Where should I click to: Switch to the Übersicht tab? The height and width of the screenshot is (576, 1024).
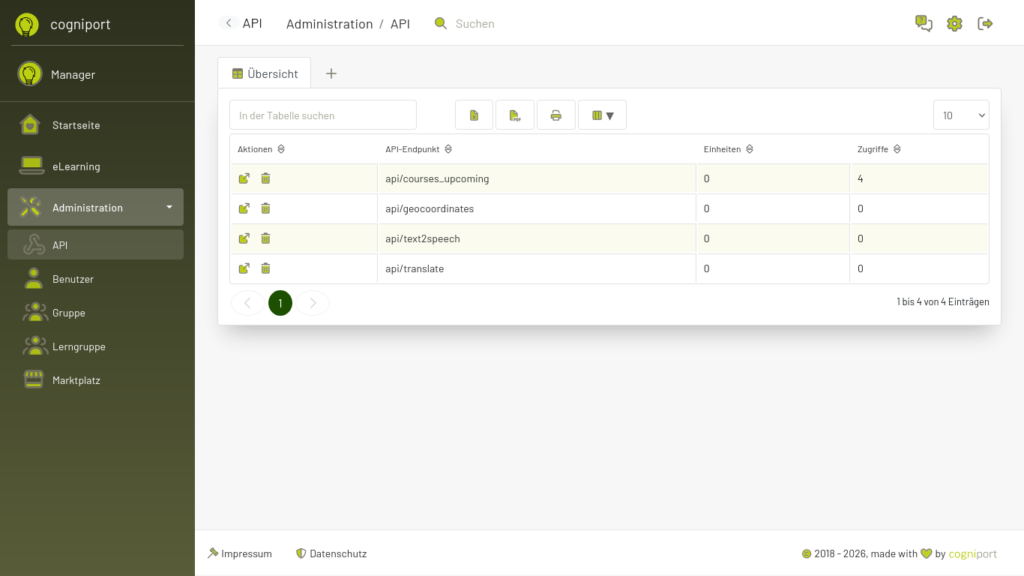point(264,72)
